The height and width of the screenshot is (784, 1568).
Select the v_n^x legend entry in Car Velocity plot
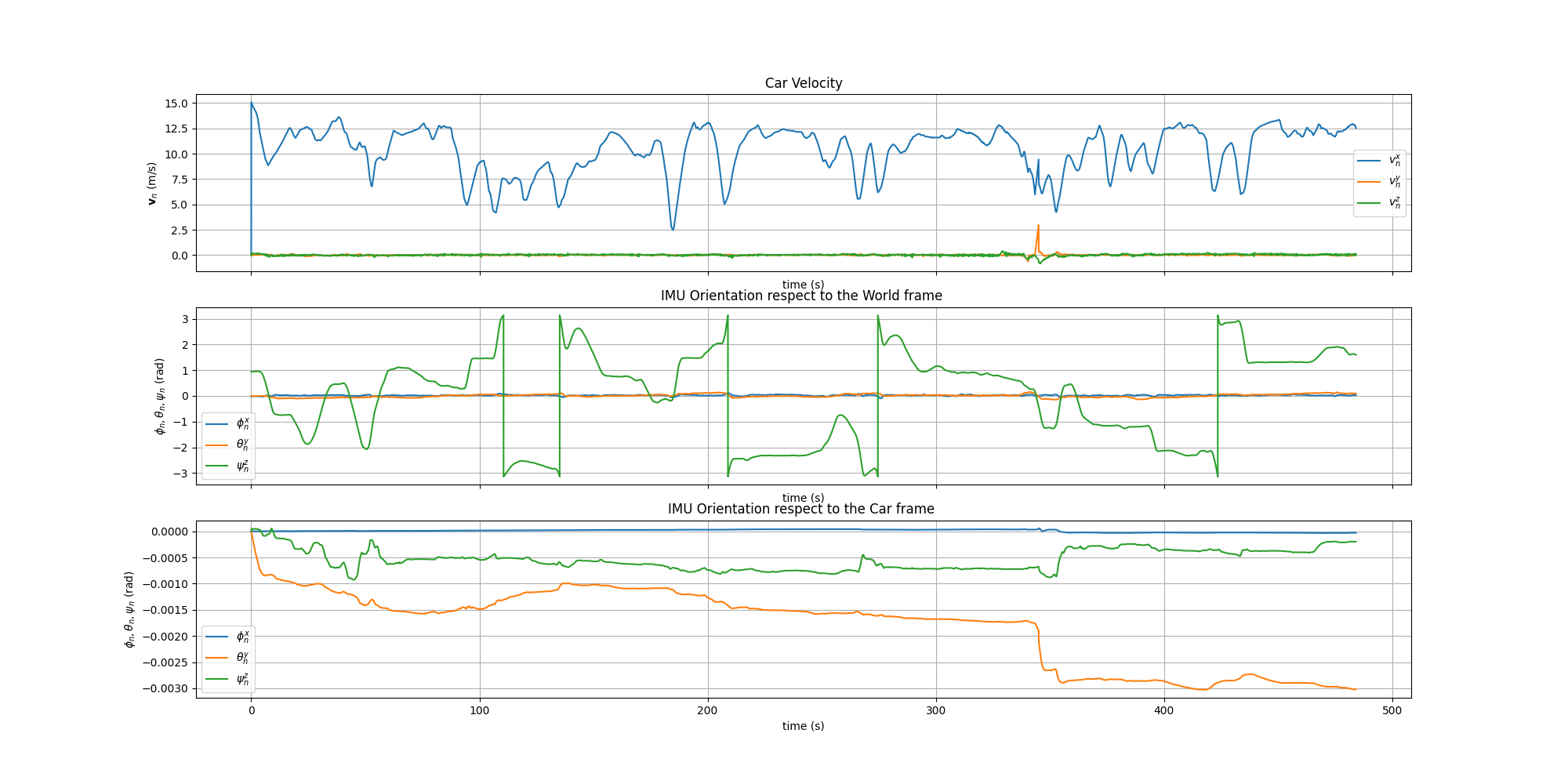tap(1379, 161)
